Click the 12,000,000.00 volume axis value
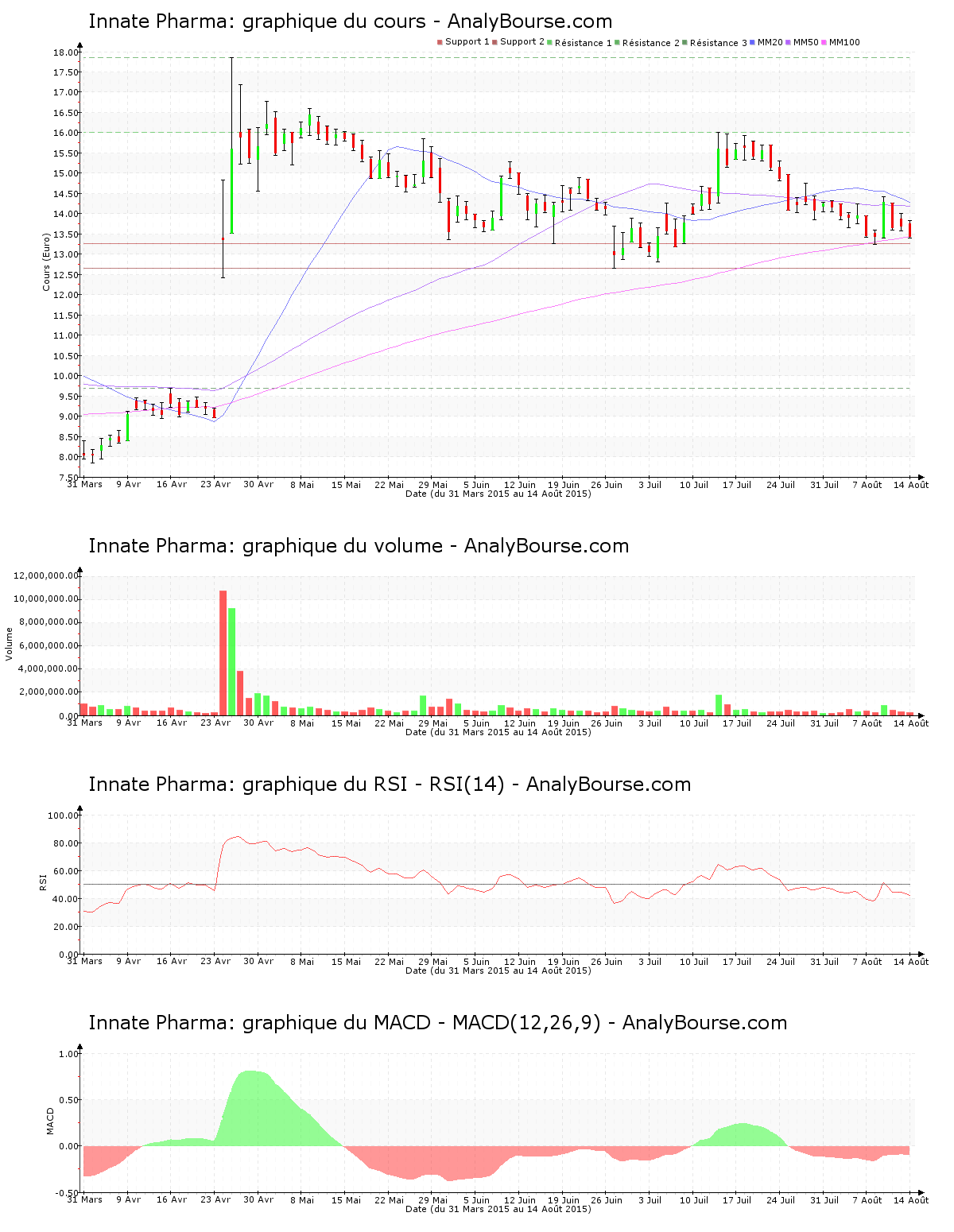Screen dimensions: 954x1232 pyautogui.click(x=46, y=575)
